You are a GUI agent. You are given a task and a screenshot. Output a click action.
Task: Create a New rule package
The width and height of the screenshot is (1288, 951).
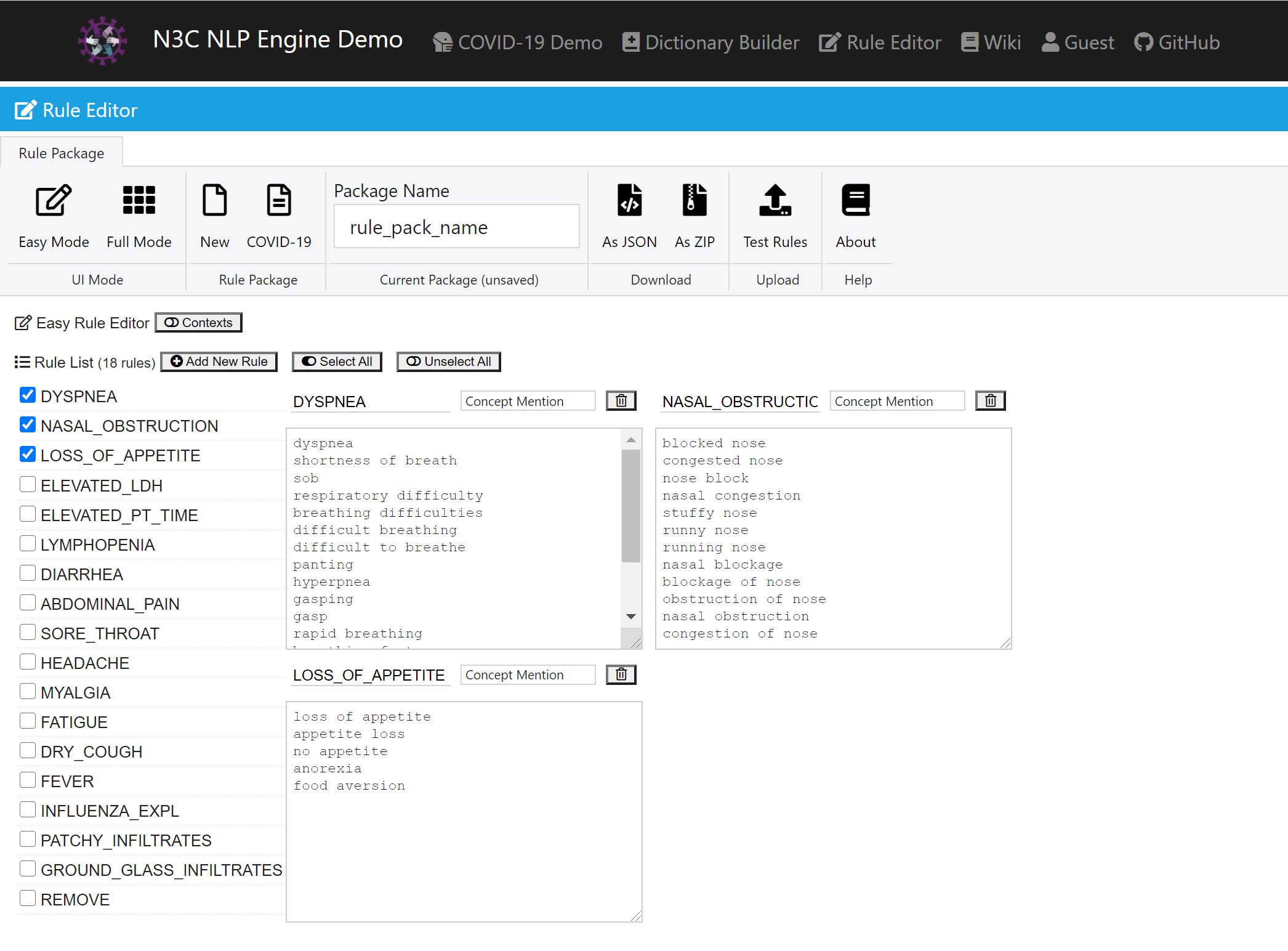[214, 201]
